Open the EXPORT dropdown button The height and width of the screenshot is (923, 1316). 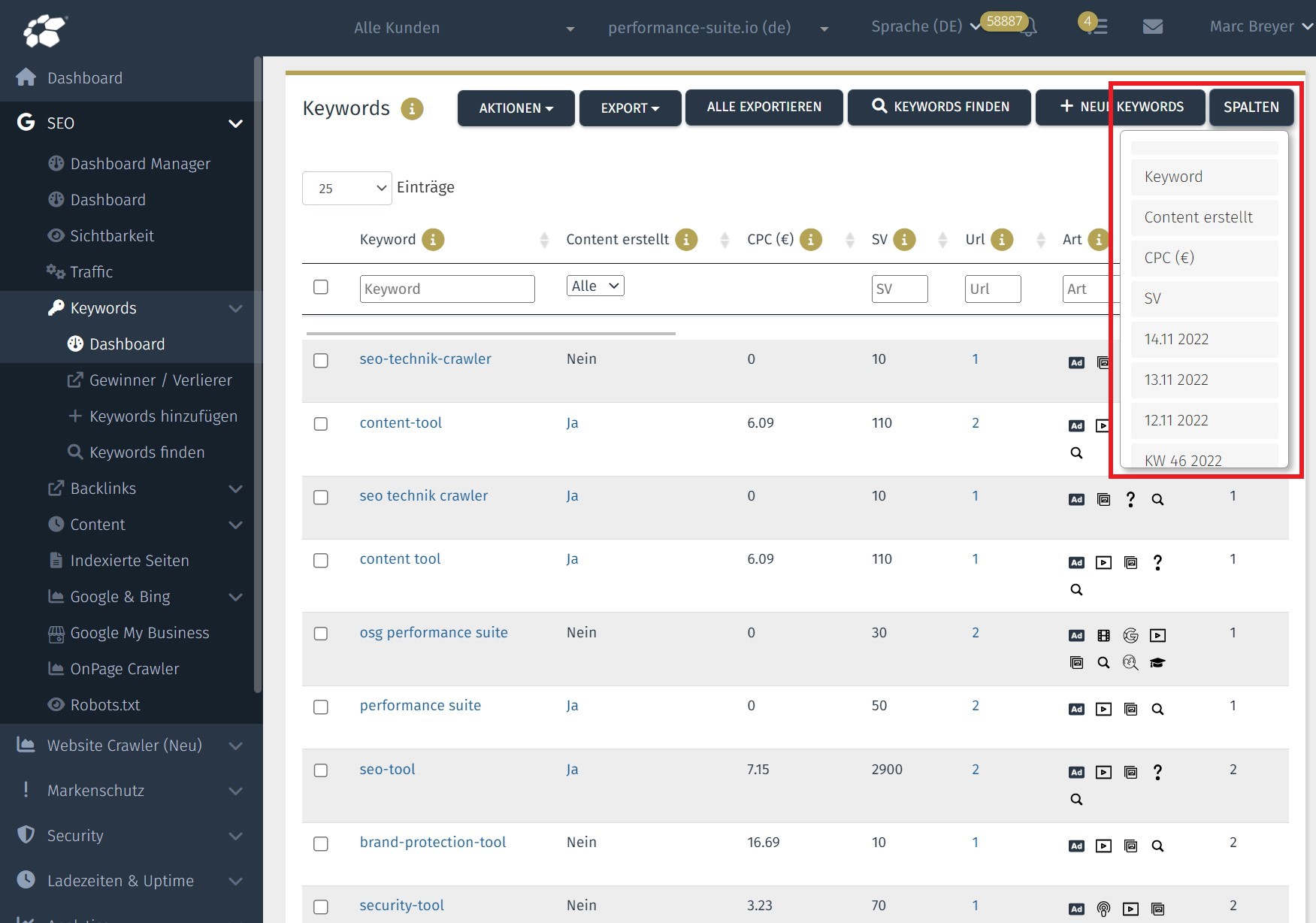pyautogui.click(x=630, y=108)
